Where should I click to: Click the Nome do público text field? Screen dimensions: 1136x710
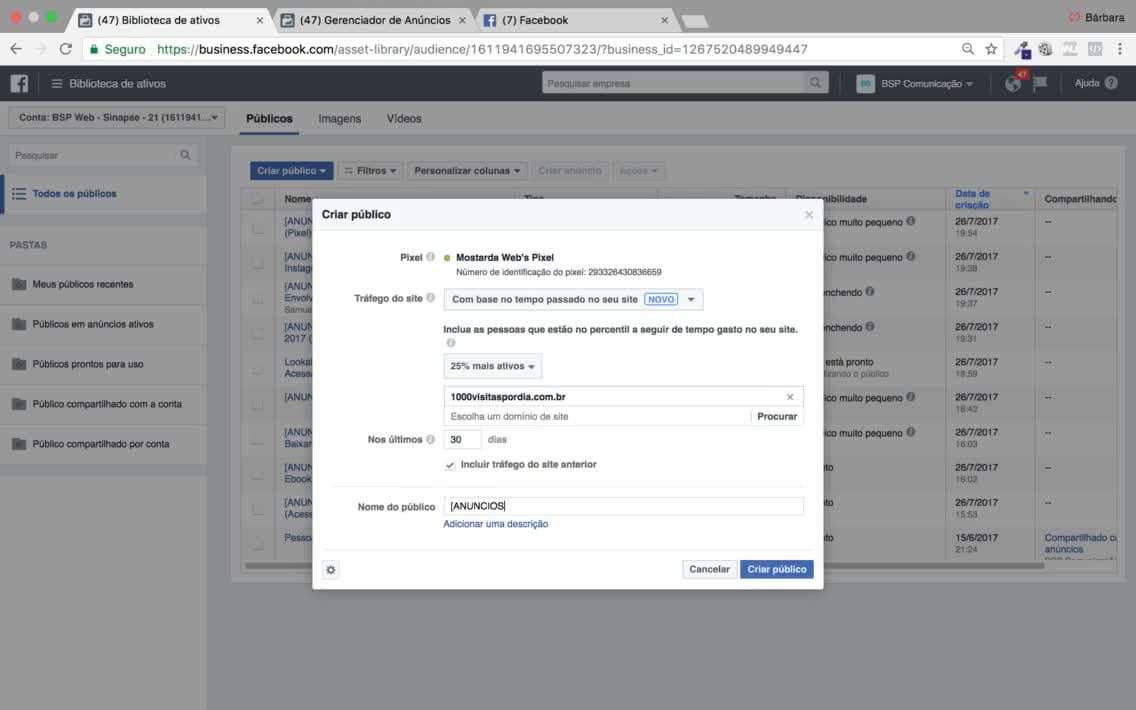(623, 506)
